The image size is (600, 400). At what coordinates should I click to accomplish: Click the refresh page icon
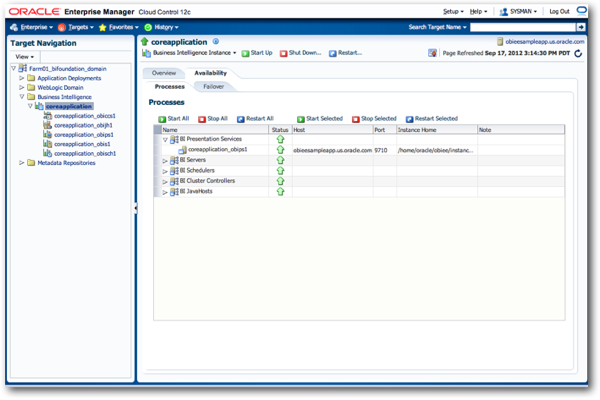(578, 53)
